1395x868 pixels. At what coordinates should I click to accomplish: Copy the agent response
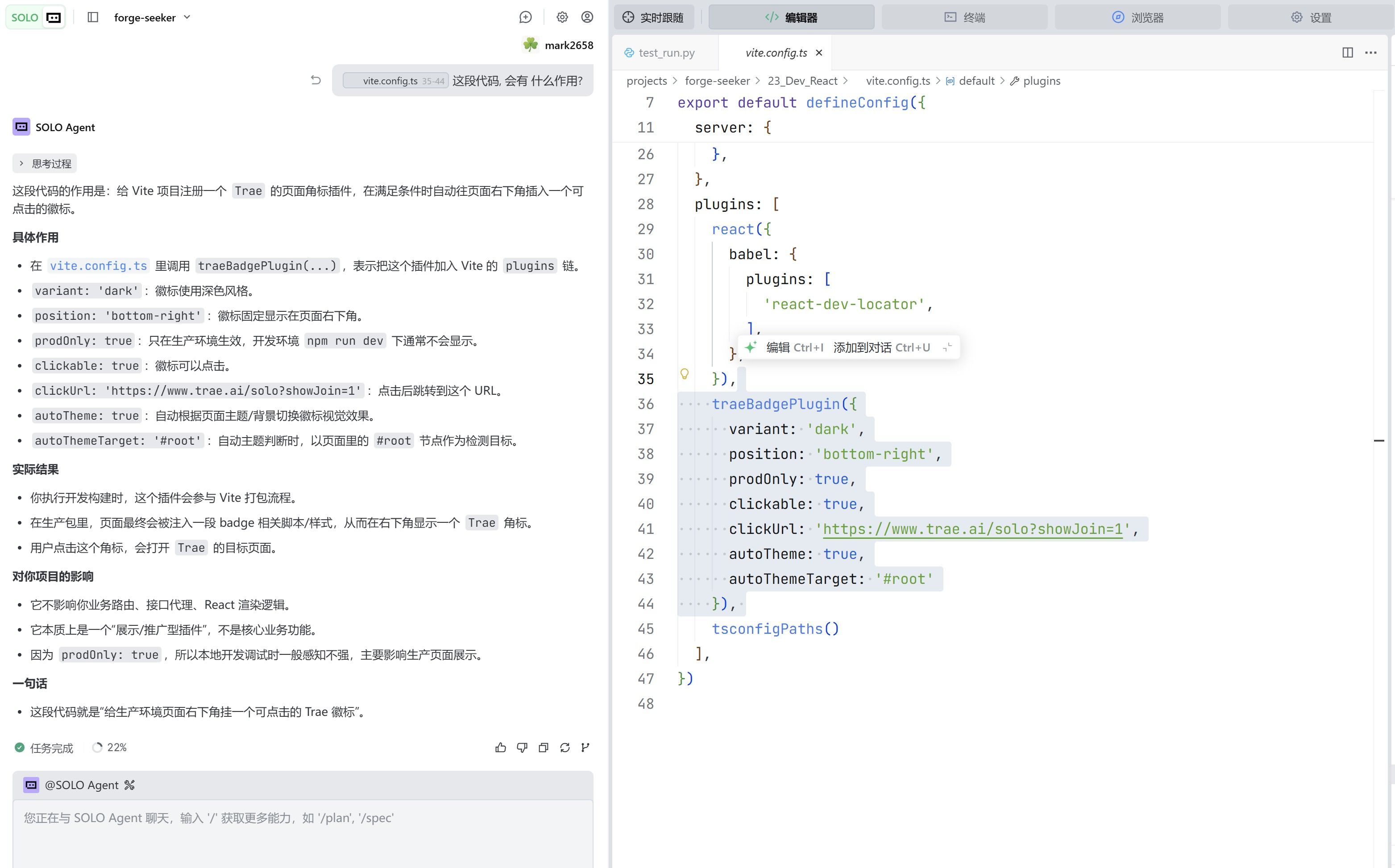543,748
